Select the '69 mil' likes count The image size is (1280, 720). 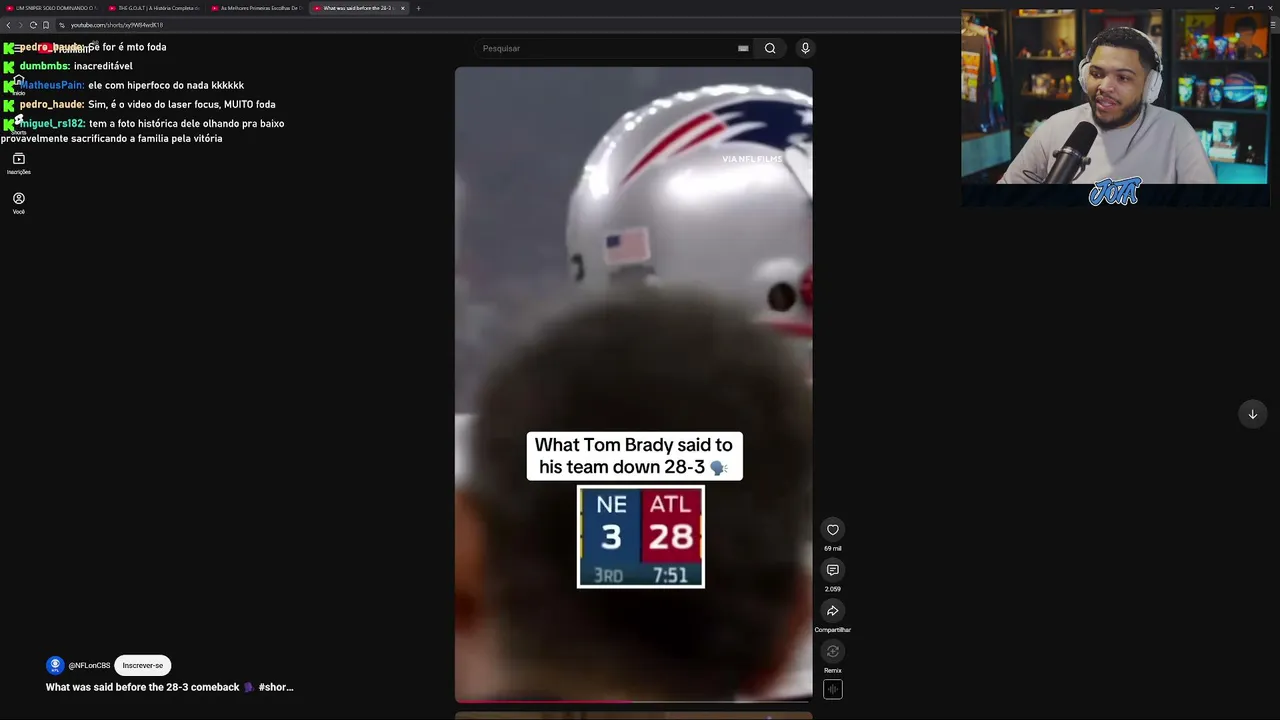point(832,549)
